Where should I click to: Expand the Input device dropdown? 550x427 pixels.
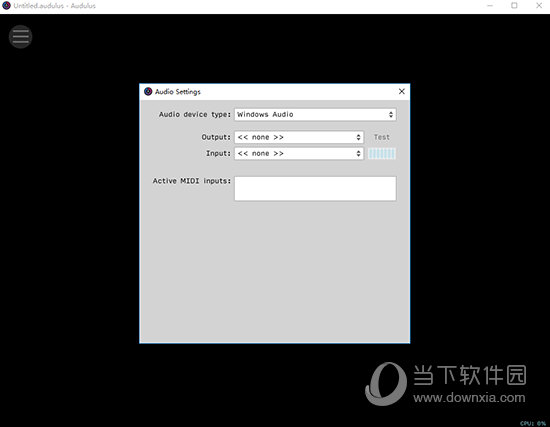[x=299, y=153]
